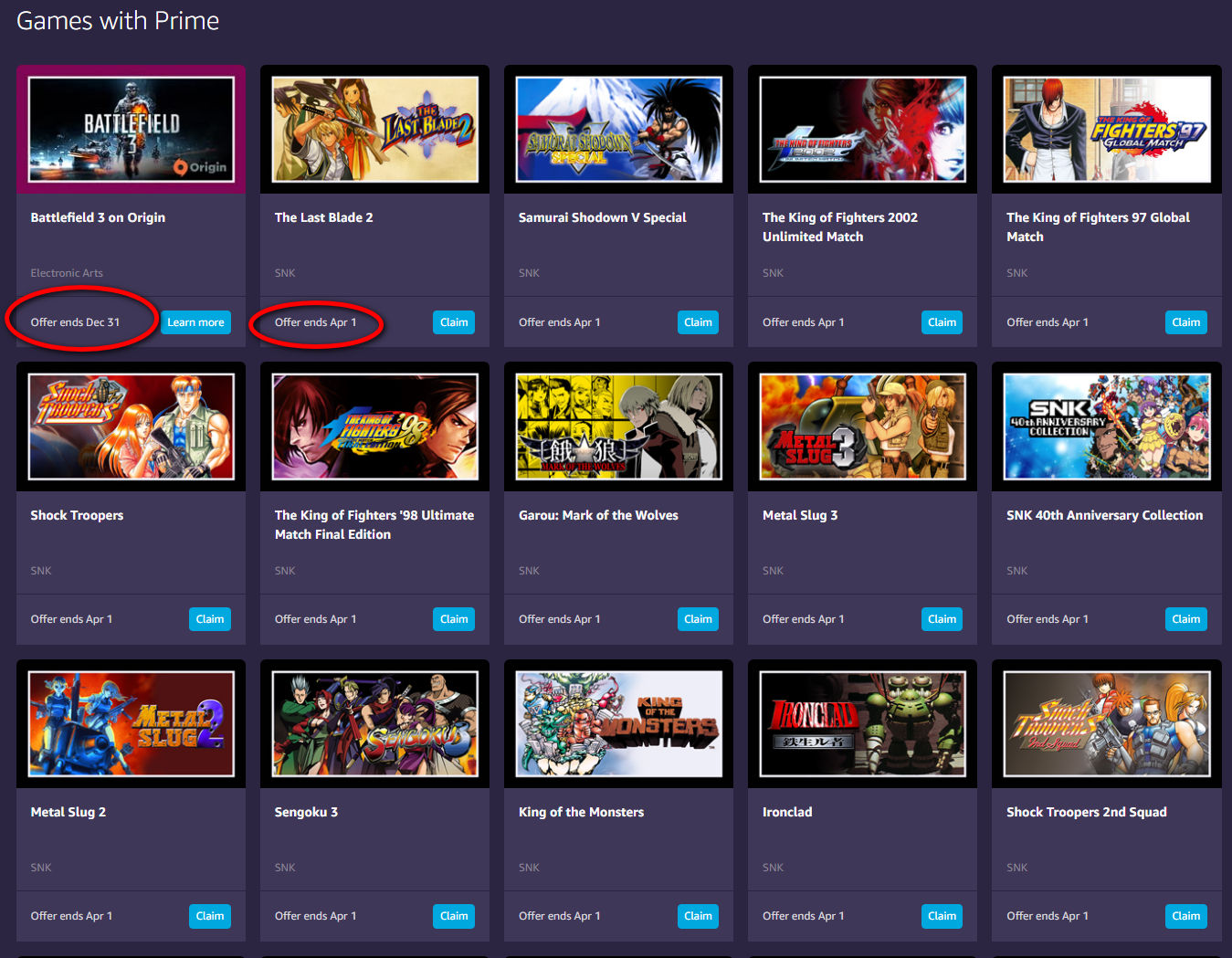This screenshot has height=958, width=1232.
Task: Claim King of the Monsters
Action: 698,916
